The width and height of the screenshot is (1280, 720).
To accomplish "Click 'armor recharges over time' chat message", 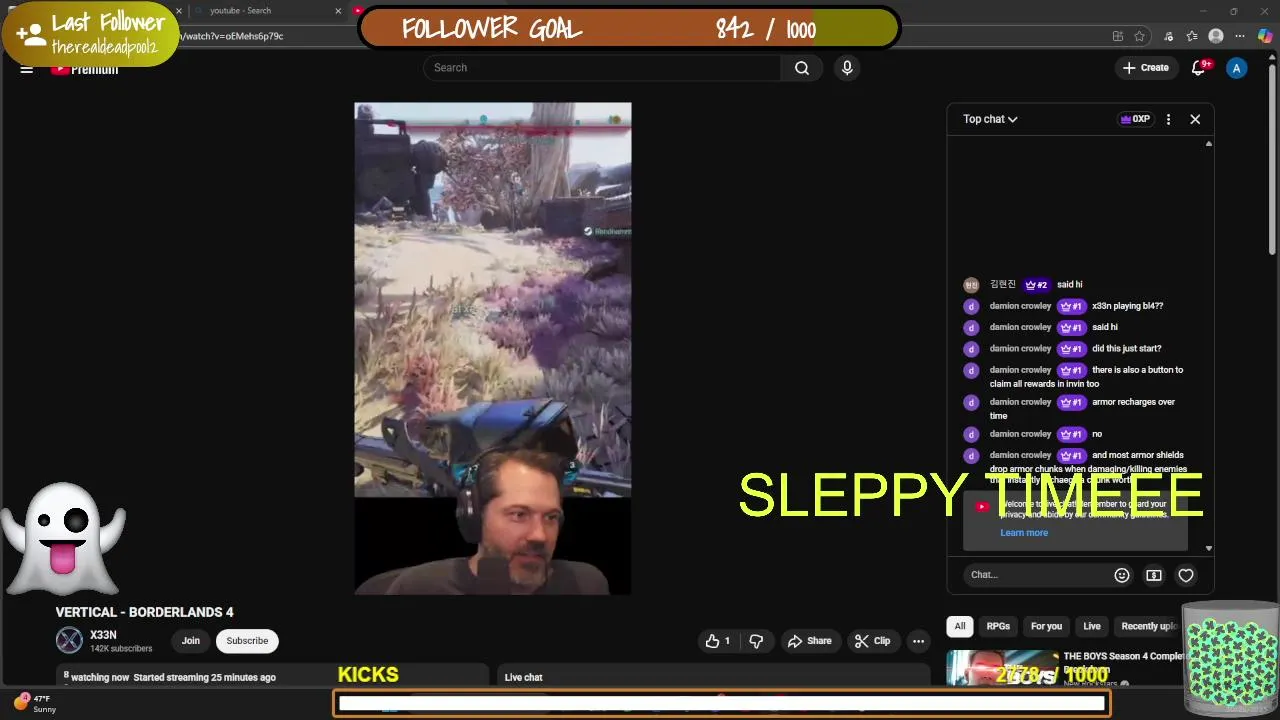I will pos(1082,408).
